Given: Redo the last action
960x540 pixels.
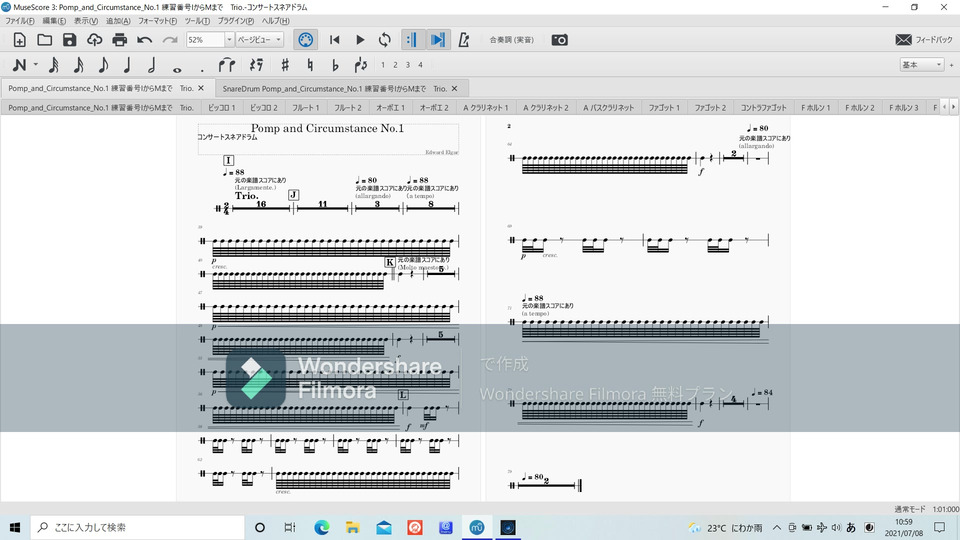Looking at the screenshot, I should (170, 40).
